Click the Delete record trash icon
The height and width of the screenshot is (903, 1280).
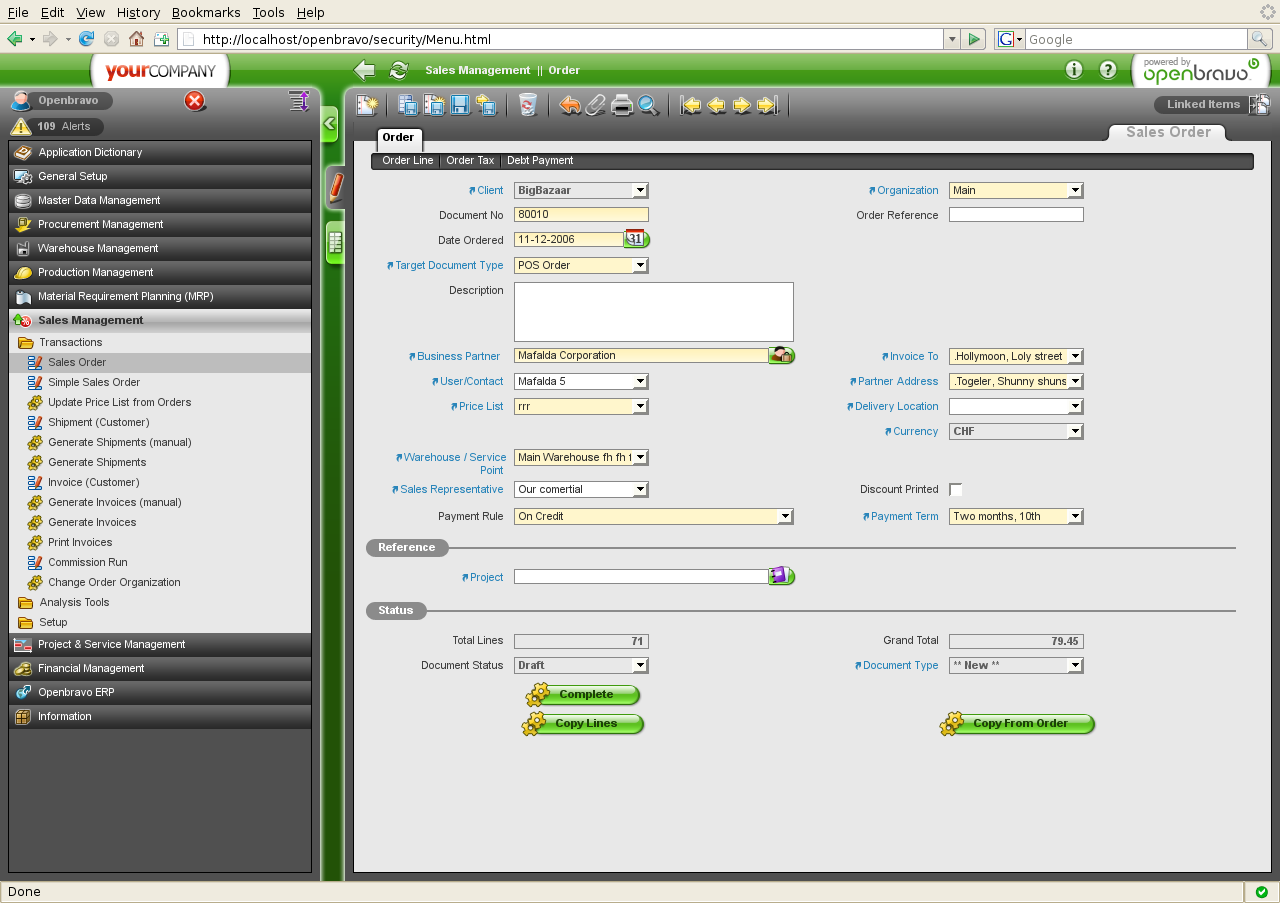[x=528, y=105]
